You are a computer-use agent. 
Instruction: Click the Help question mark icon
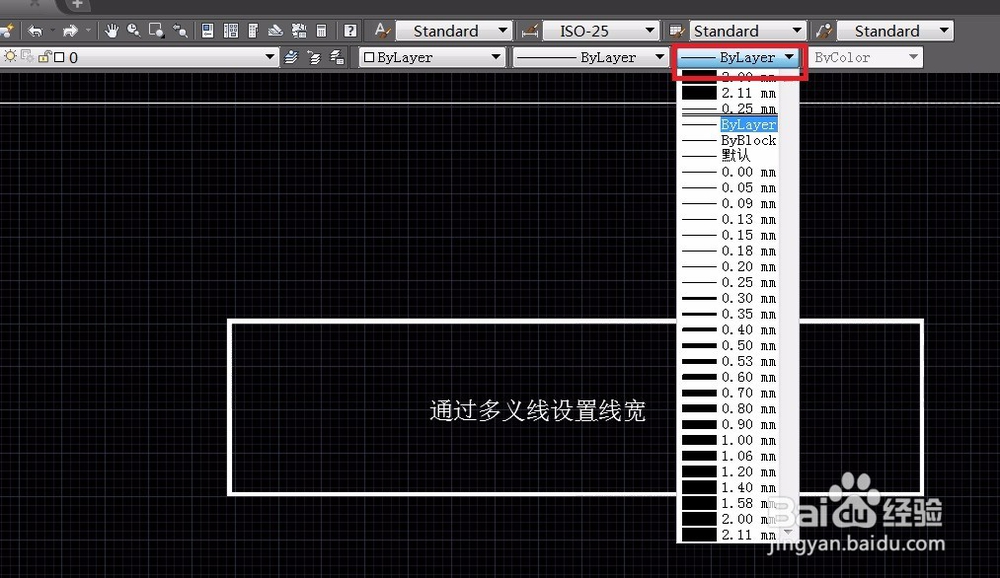point(350,31)
